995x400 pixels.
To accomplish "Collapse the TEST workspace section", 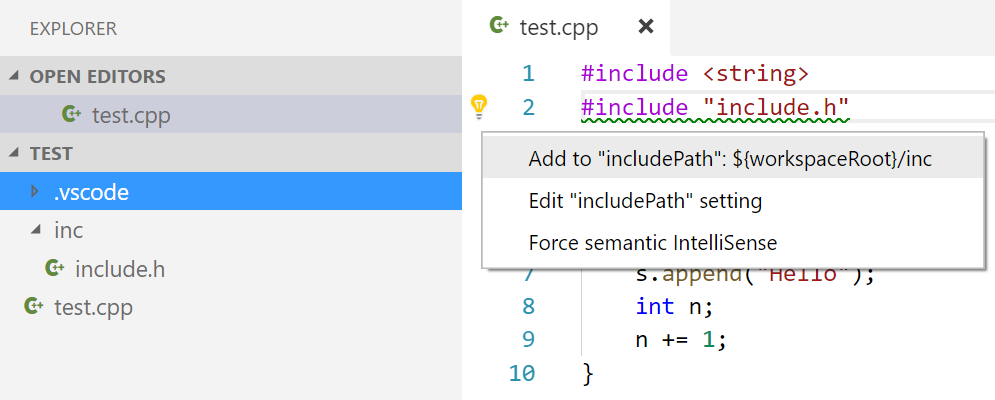I will click(x=15, y=154).
